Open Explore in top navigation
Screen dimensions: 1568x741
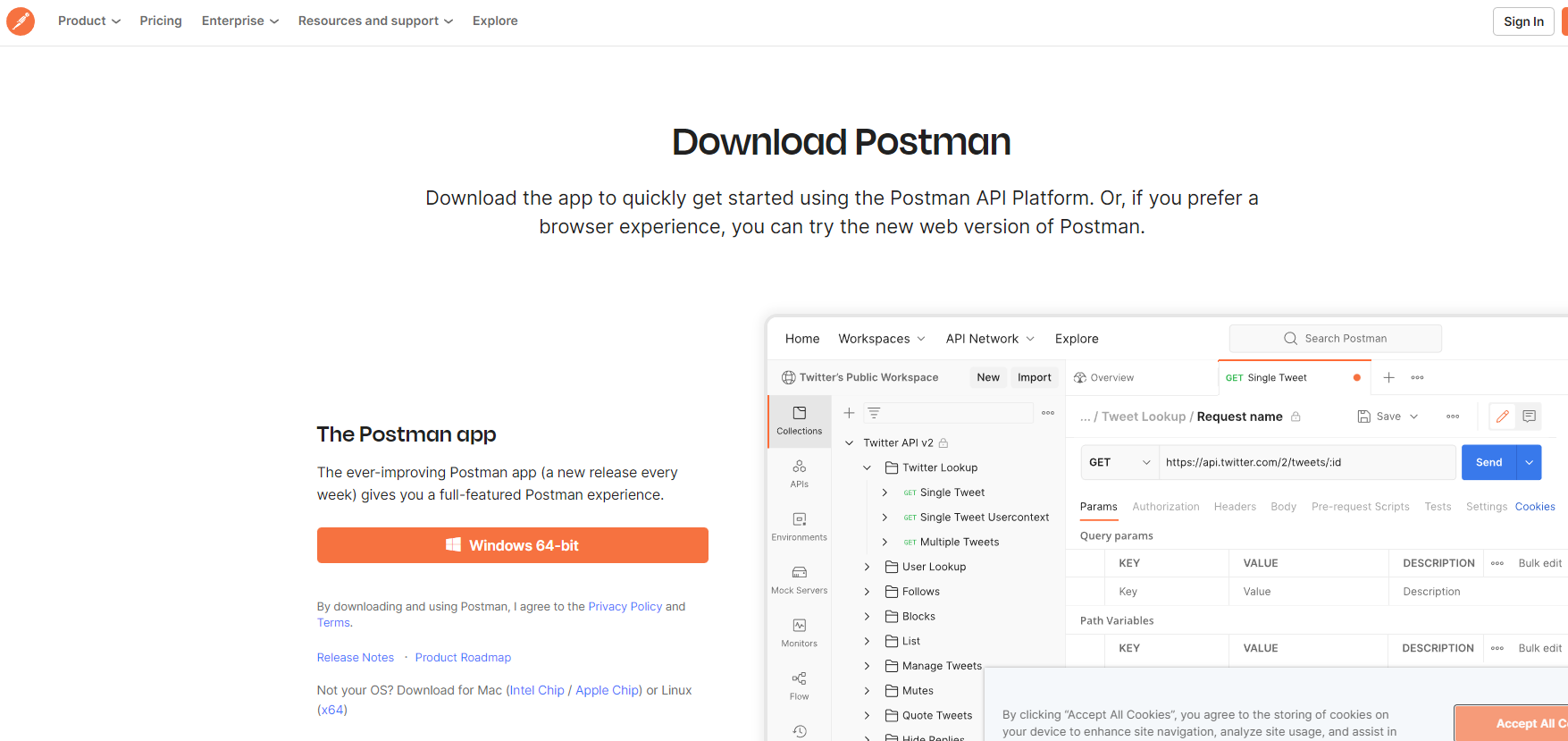click(x=495, y=21)
